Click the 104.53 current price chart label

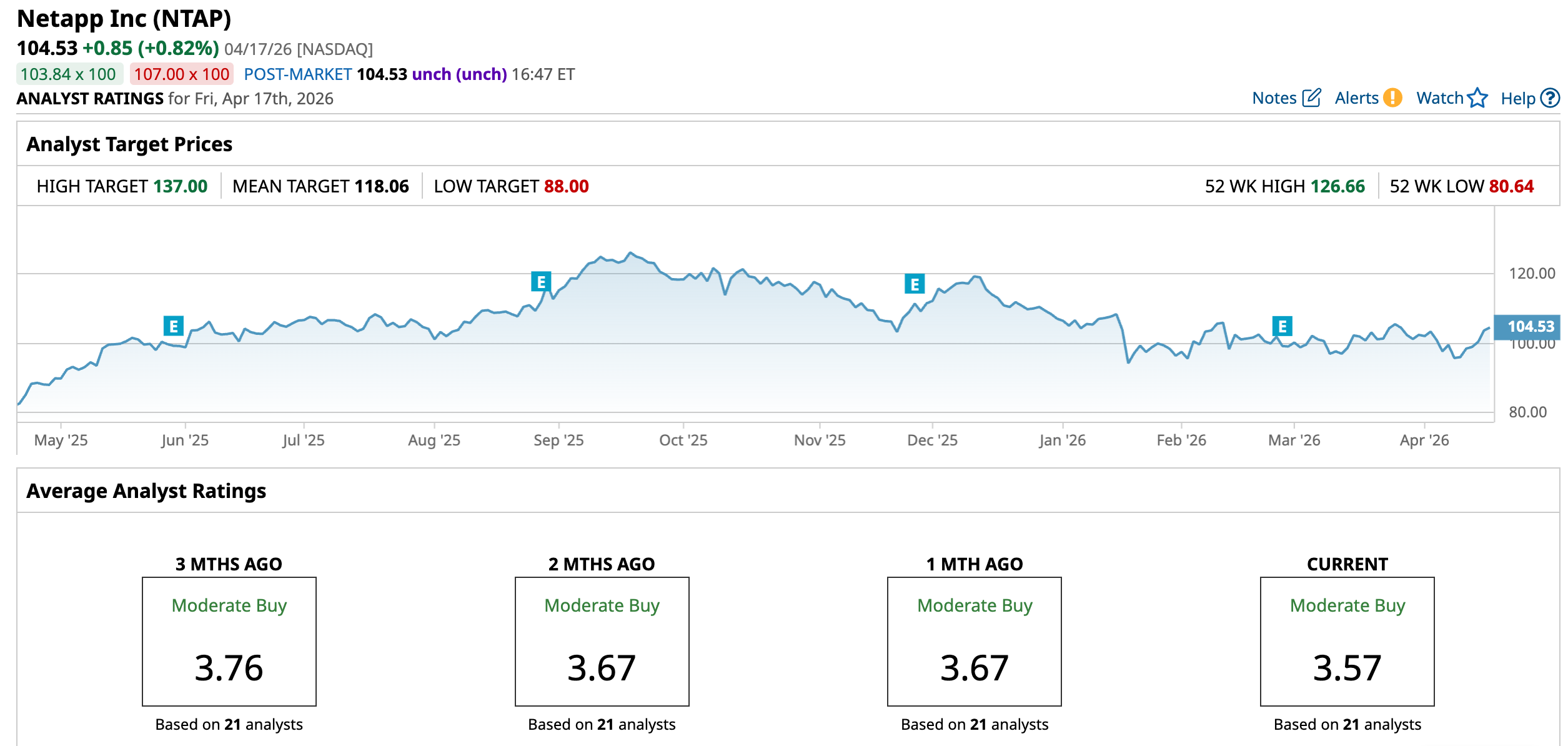1529,326
